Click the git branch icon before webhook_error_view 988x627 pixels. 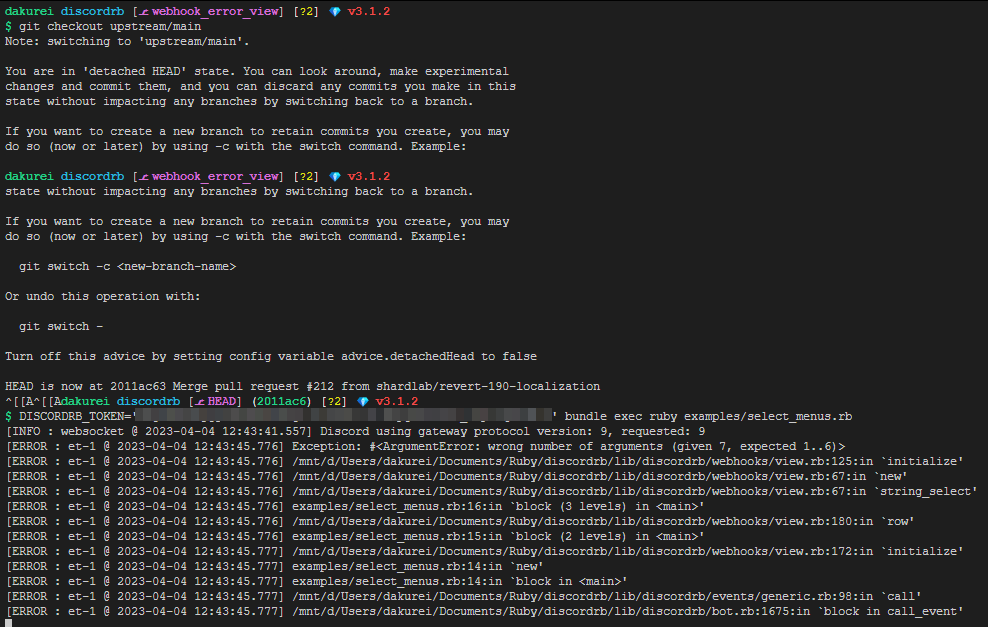click(x=148, y=11)
